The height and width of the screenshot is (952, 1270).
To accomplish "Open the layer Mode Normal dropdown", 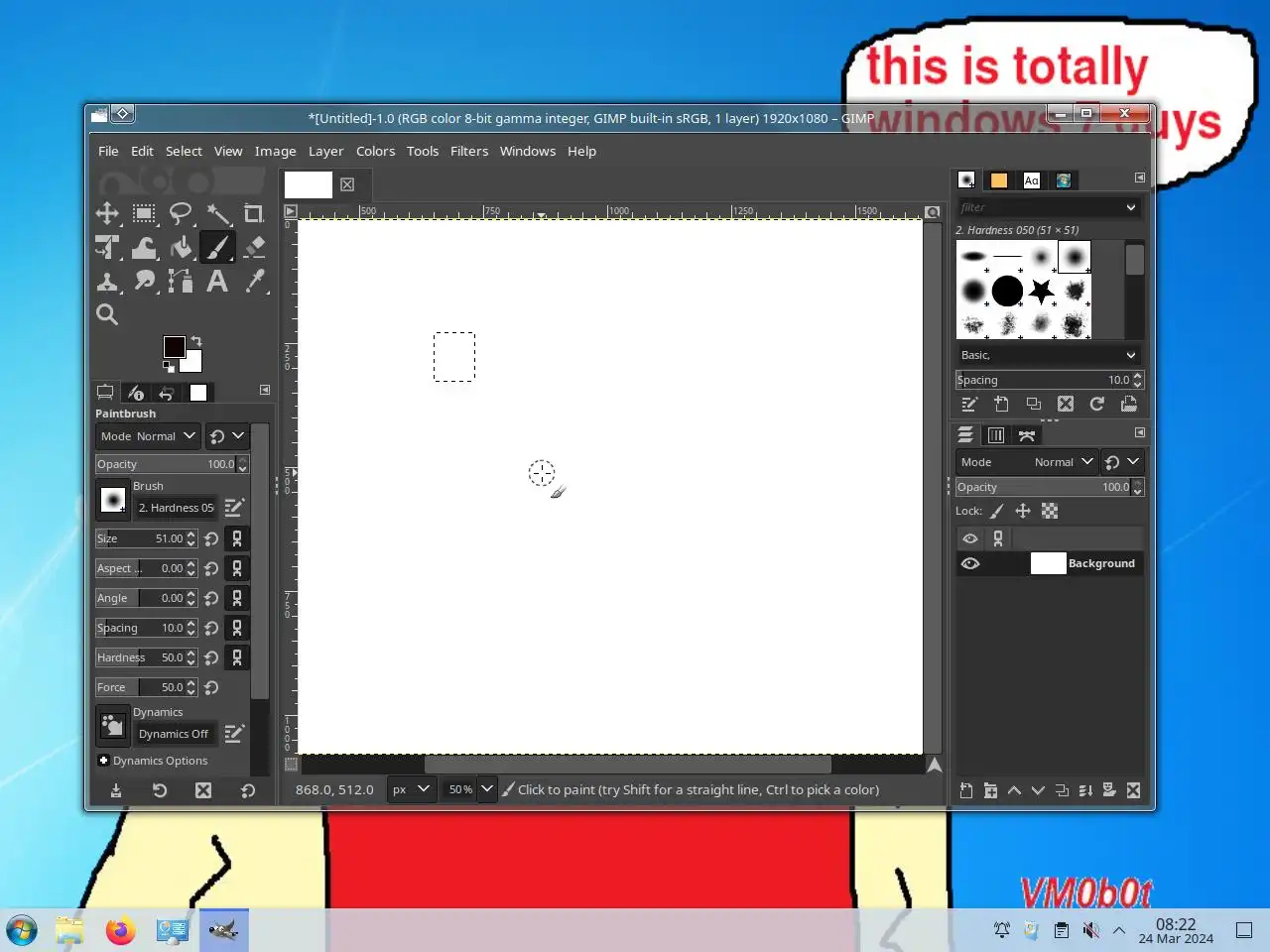I will pyautogui.click(x=1027, y=462).
